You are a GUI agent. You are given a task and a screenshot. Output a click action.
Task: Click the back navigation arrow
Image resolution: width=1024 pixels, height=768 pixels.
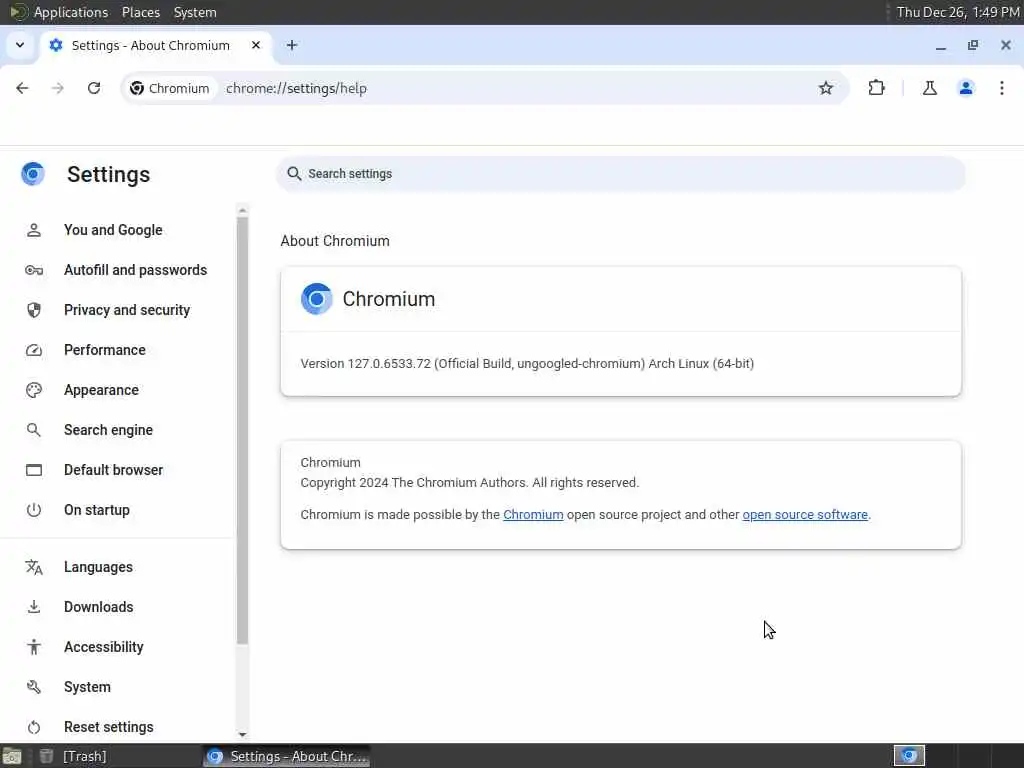22,88
